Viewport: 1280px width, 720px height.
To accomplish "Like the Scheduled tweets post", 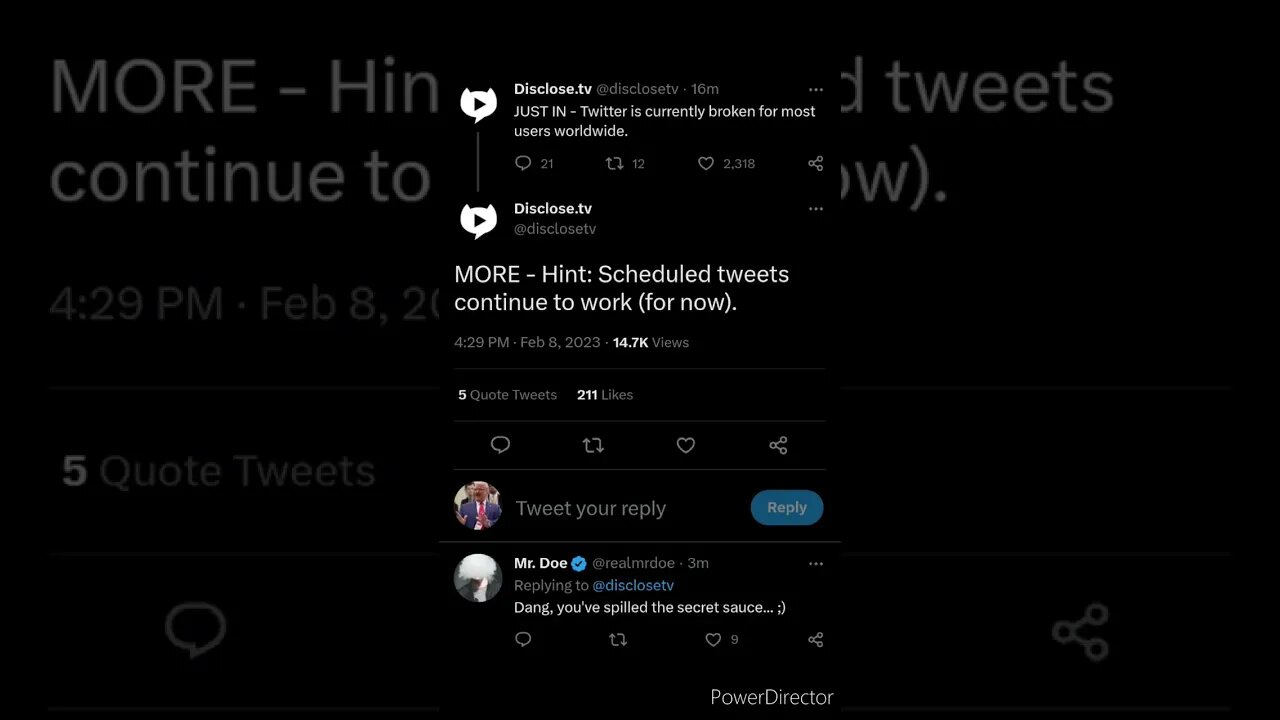I will tap(686, 445).
